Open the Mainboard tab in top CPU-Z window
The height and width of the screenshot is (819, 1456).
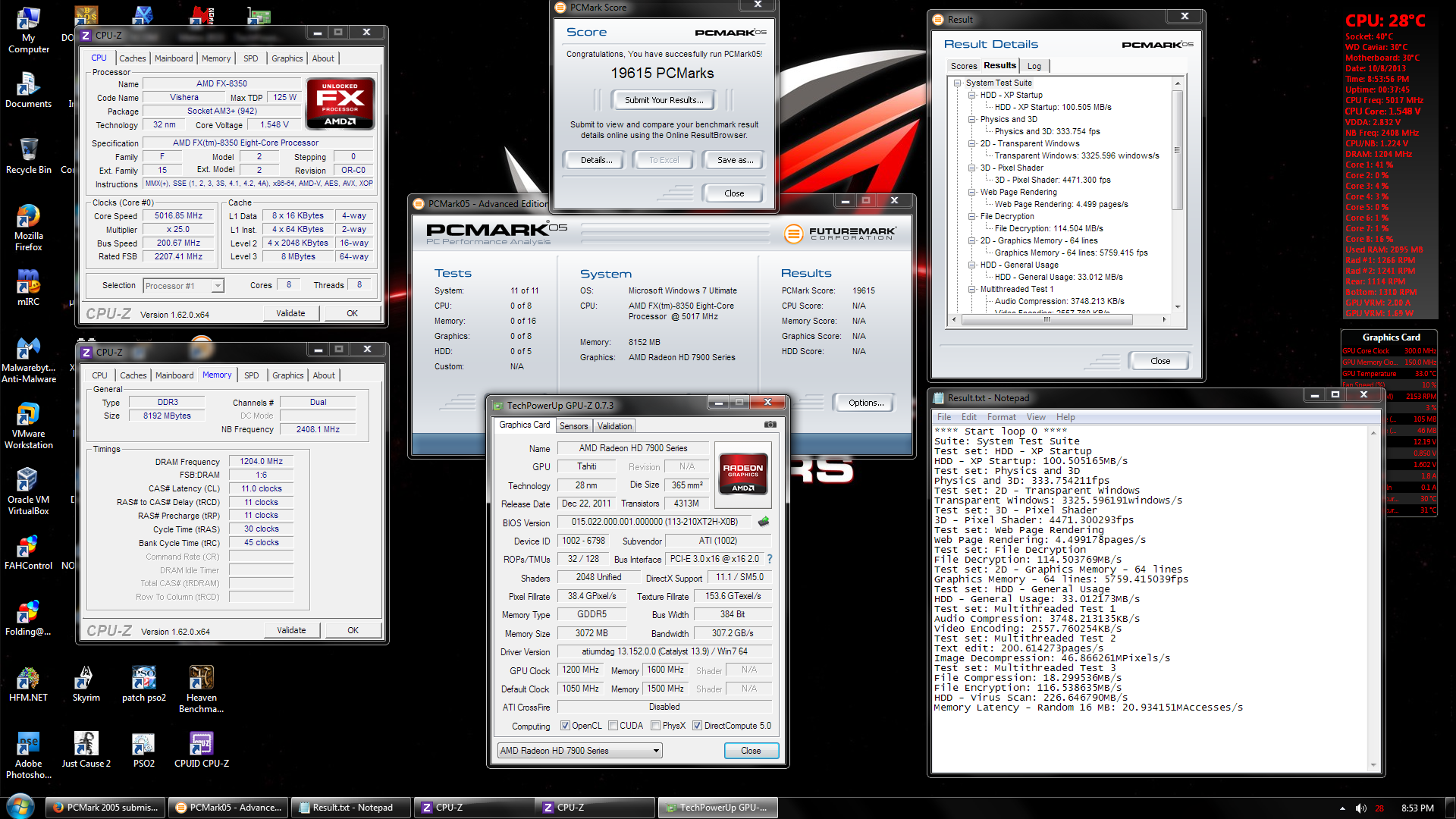pos(174,58)
